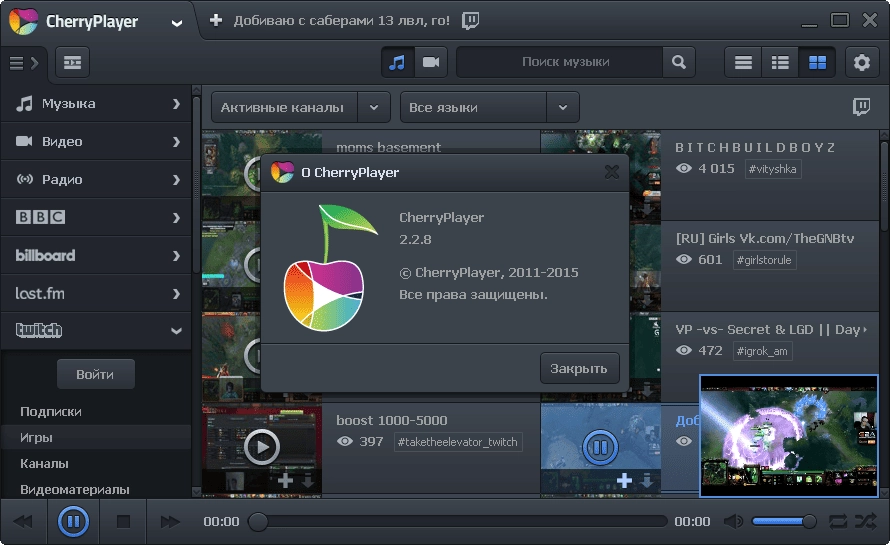This screenshot has width=890, height=545.
Task: Toggle shuffle mode icon
Action: click(865, 521)
